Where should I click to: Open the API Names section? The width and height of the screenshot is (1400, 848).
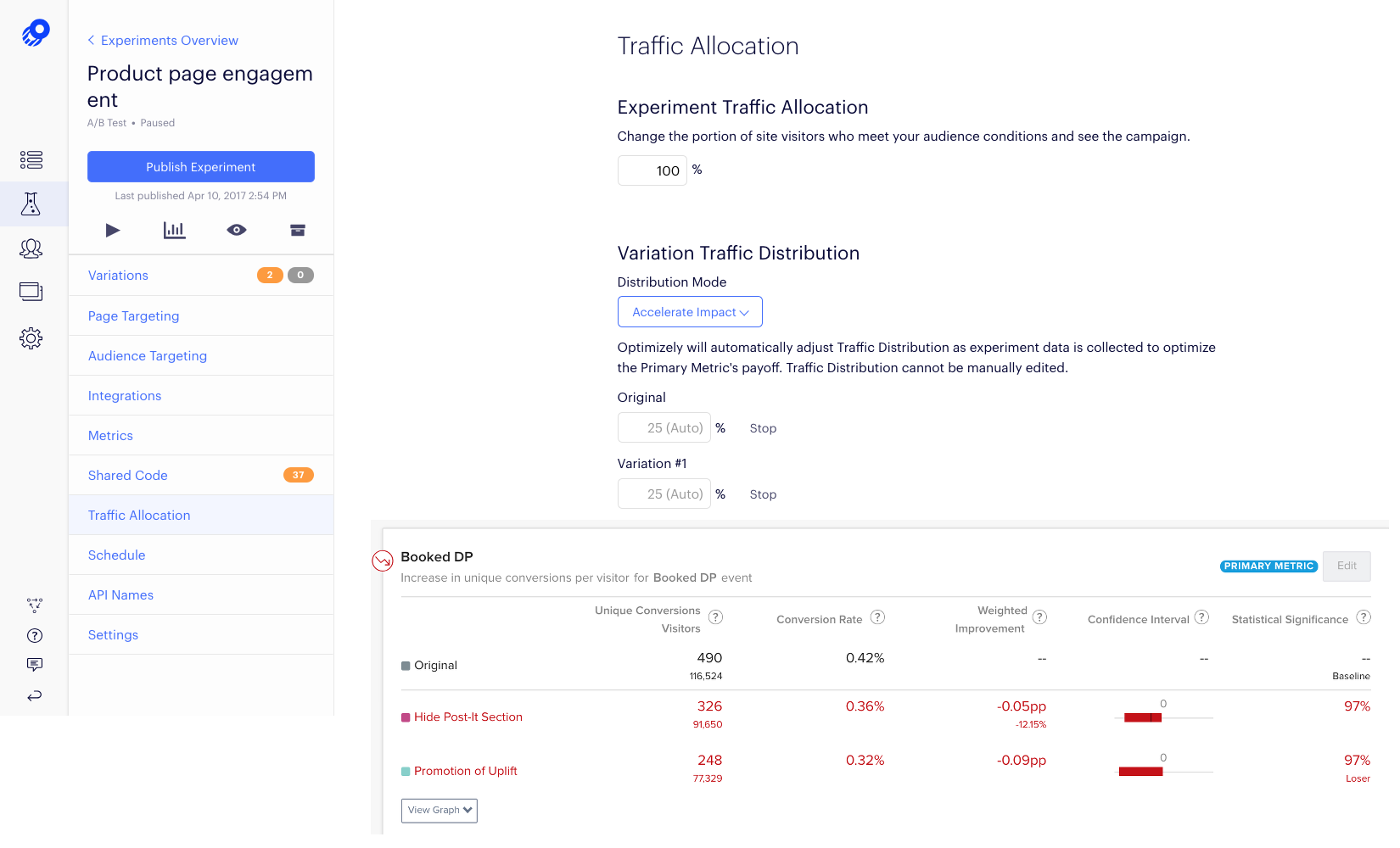201,595
